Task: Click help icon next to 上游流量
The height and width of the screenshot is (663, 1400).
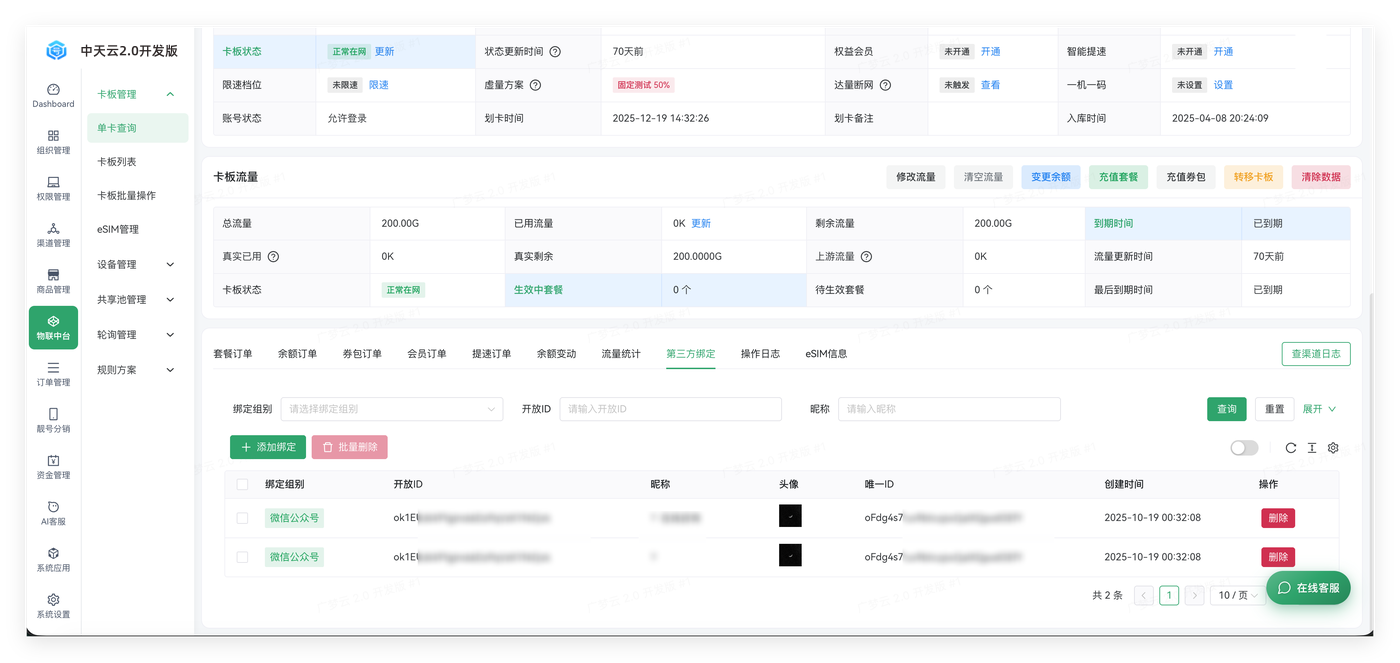Action: pos(866,256)
